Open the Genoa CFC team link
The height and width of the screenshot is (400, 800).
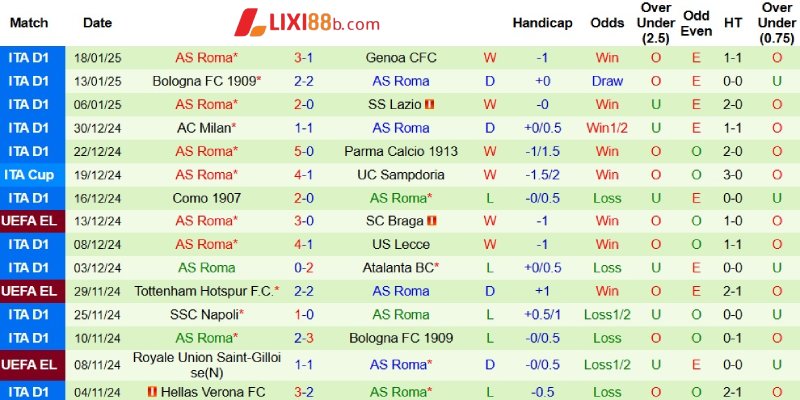400,58
